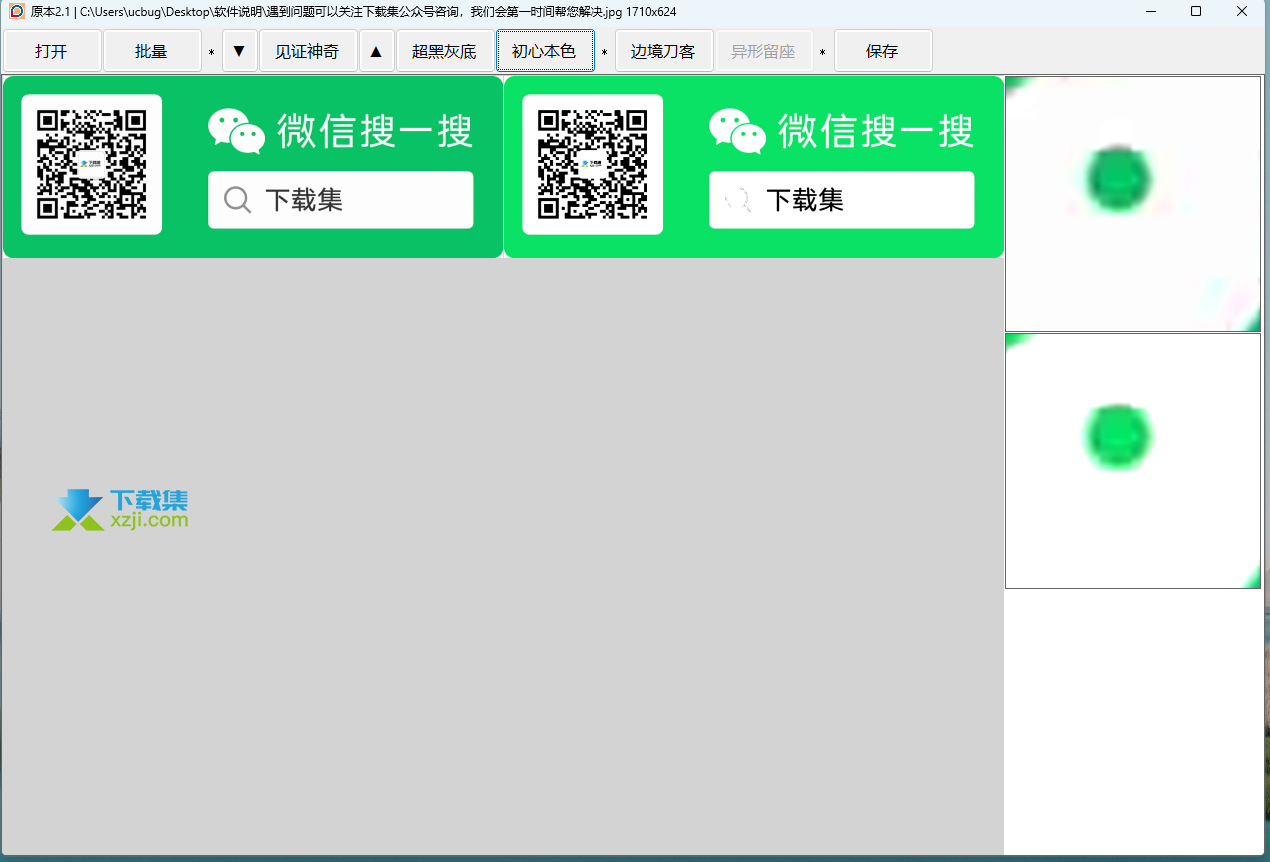This screenshot has width=1270, height=862.
Task: Click the 打开 button to open an image
Action: pos(52,51)
